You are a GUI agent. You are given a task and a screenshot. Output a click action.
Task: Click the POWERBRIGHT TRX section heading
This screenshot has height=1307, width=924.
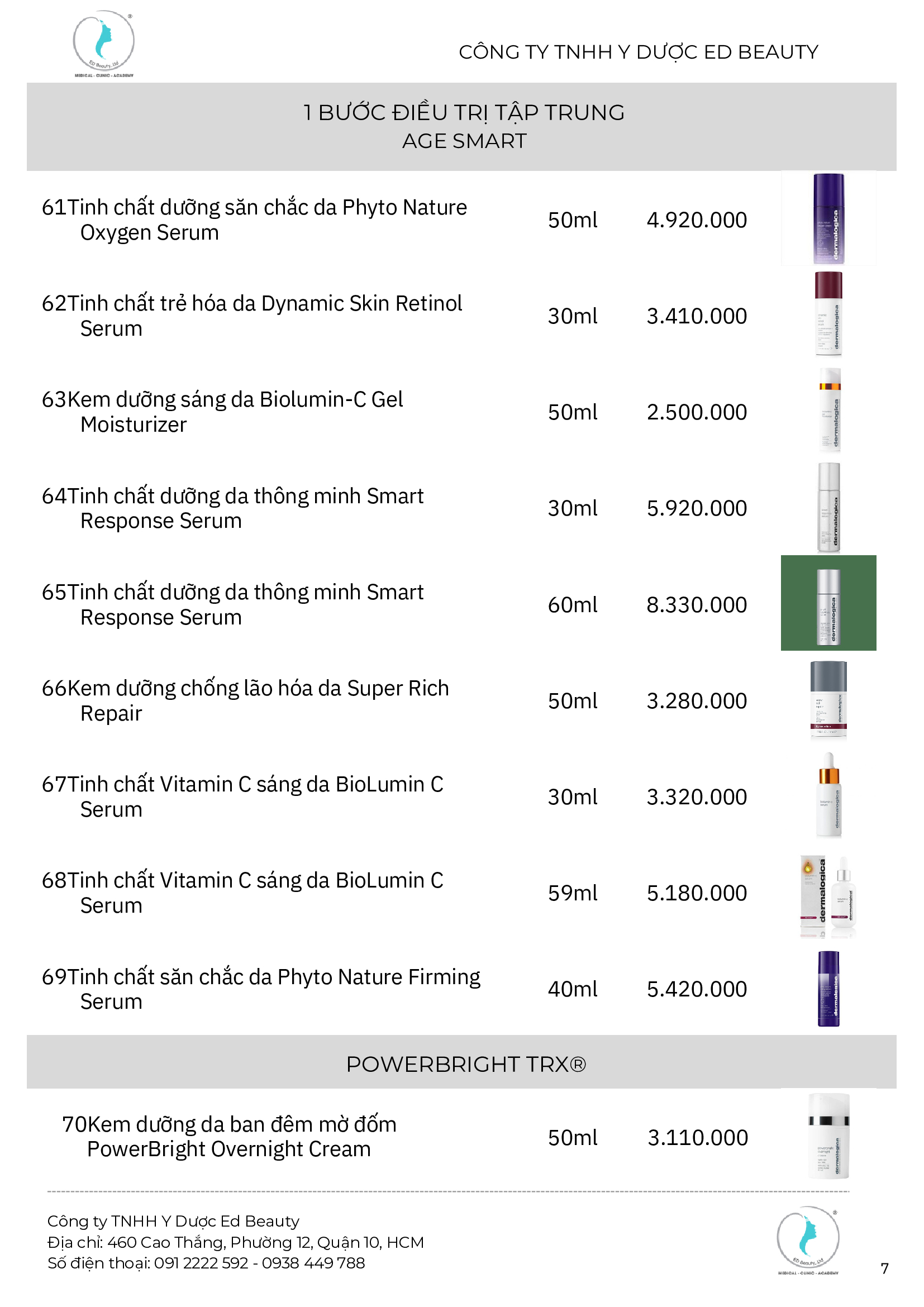pos(466,1064)
